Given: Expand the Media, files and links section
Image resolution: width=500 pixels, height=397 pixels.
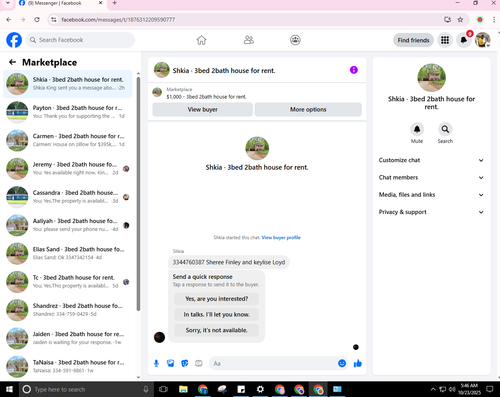Looking at the screenshot, I should coord(431,195).
